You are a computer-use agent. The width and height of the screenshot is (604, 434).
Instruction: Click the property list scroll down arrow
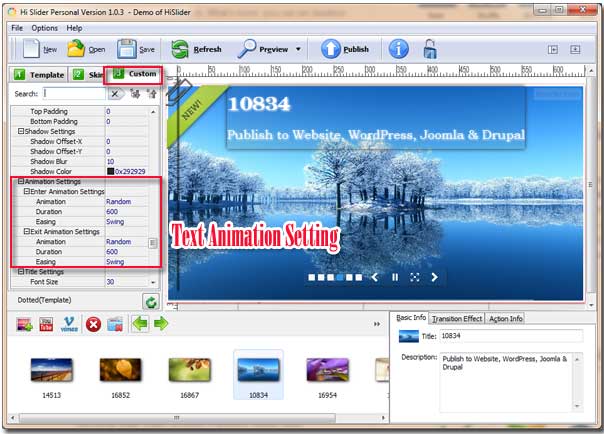pos(153,282)
